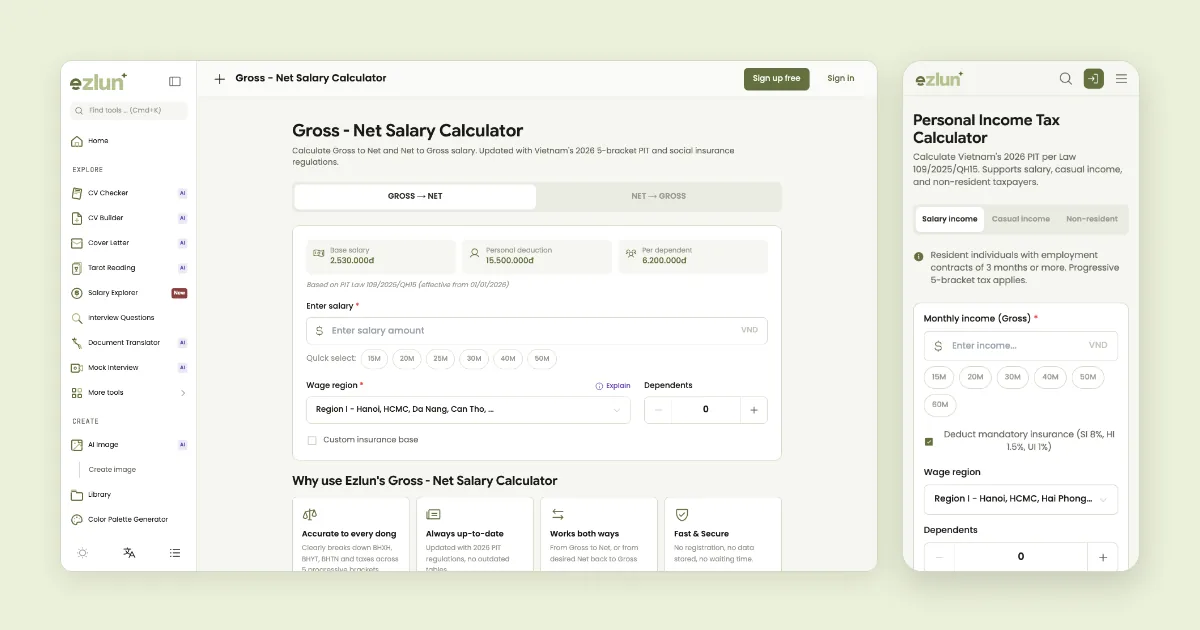
Task: Toggle light theme sun icon
Action: [x=83, y=553]
